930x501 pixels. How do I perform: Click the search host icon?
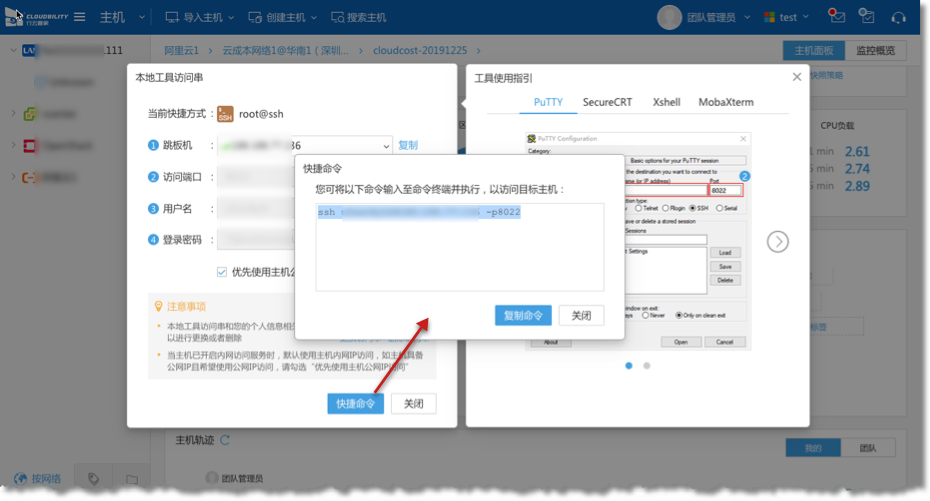click(x=337, y=17)
